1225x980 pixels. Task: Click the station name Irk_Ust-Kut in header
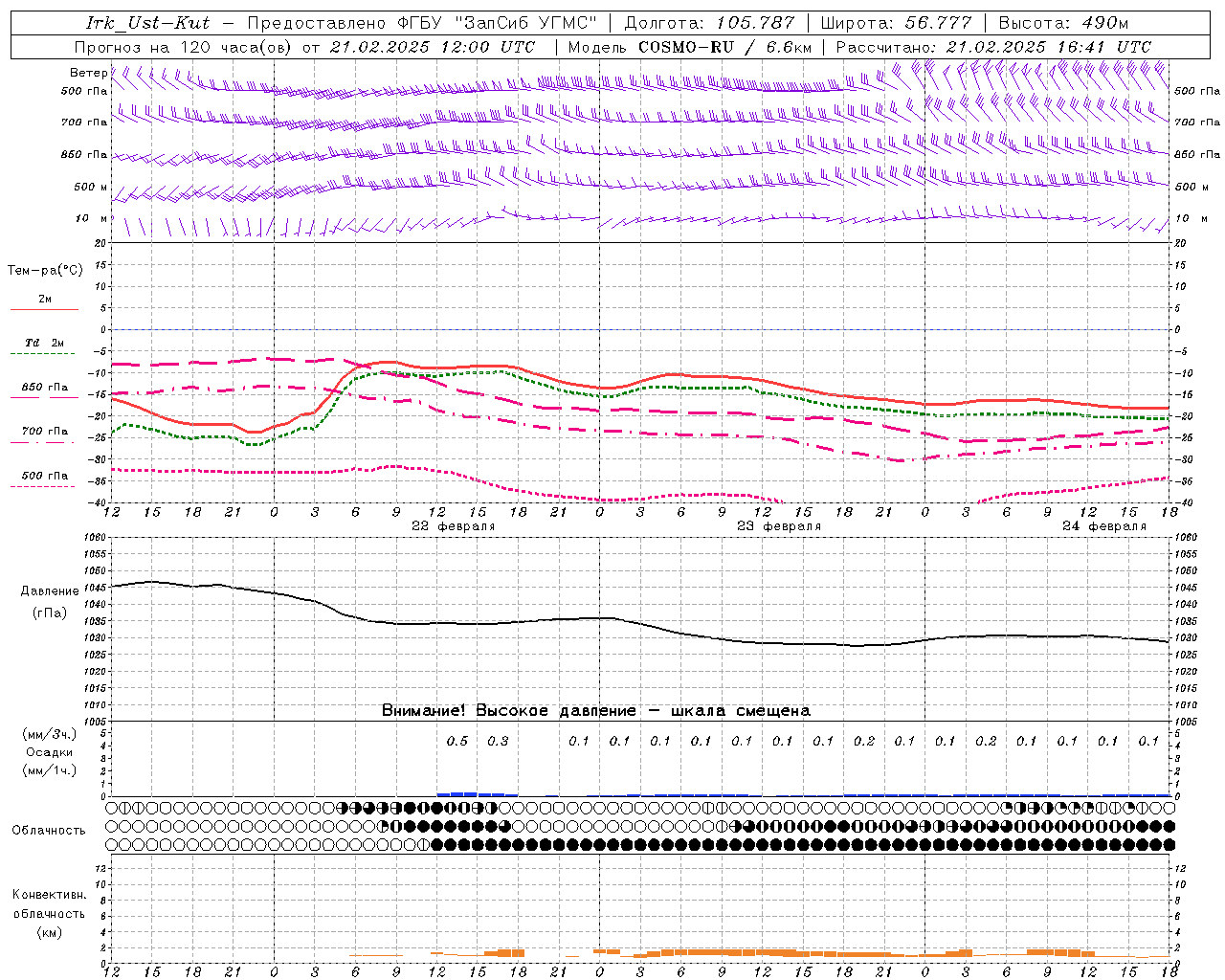[x=147, y=23]
